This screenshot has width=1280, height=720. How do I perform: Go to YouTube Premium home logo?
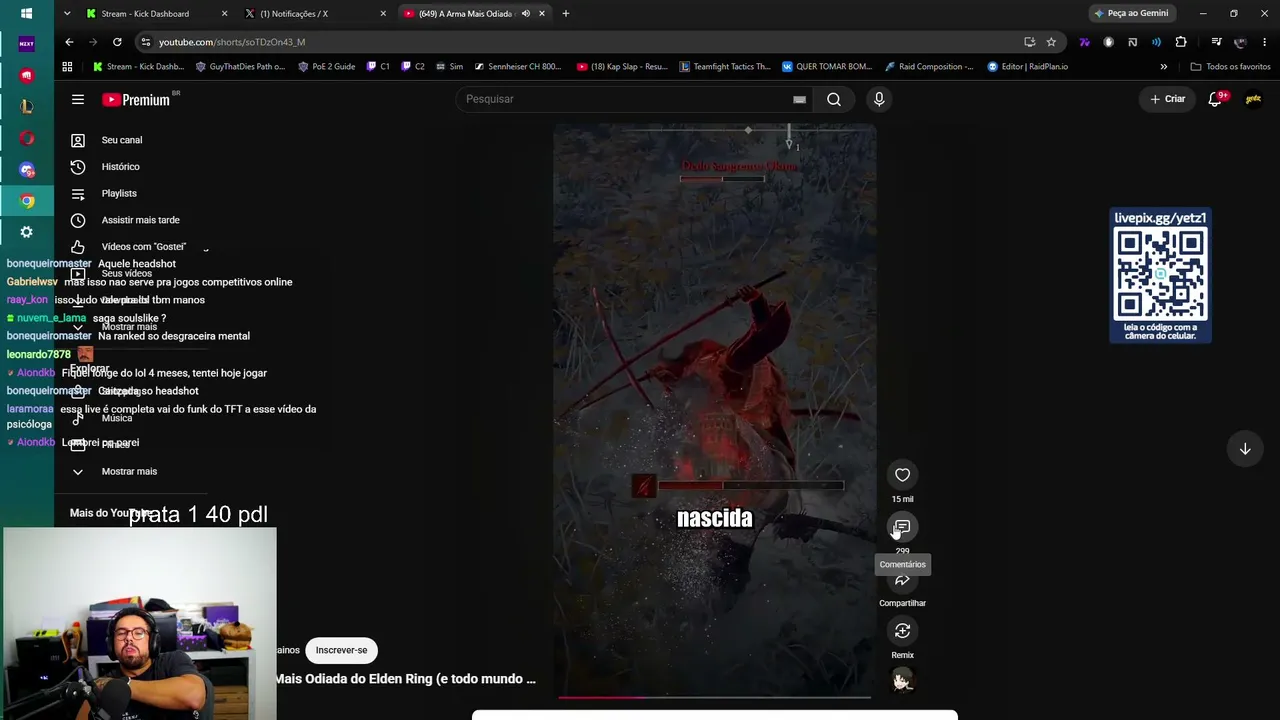pos(137,99)
